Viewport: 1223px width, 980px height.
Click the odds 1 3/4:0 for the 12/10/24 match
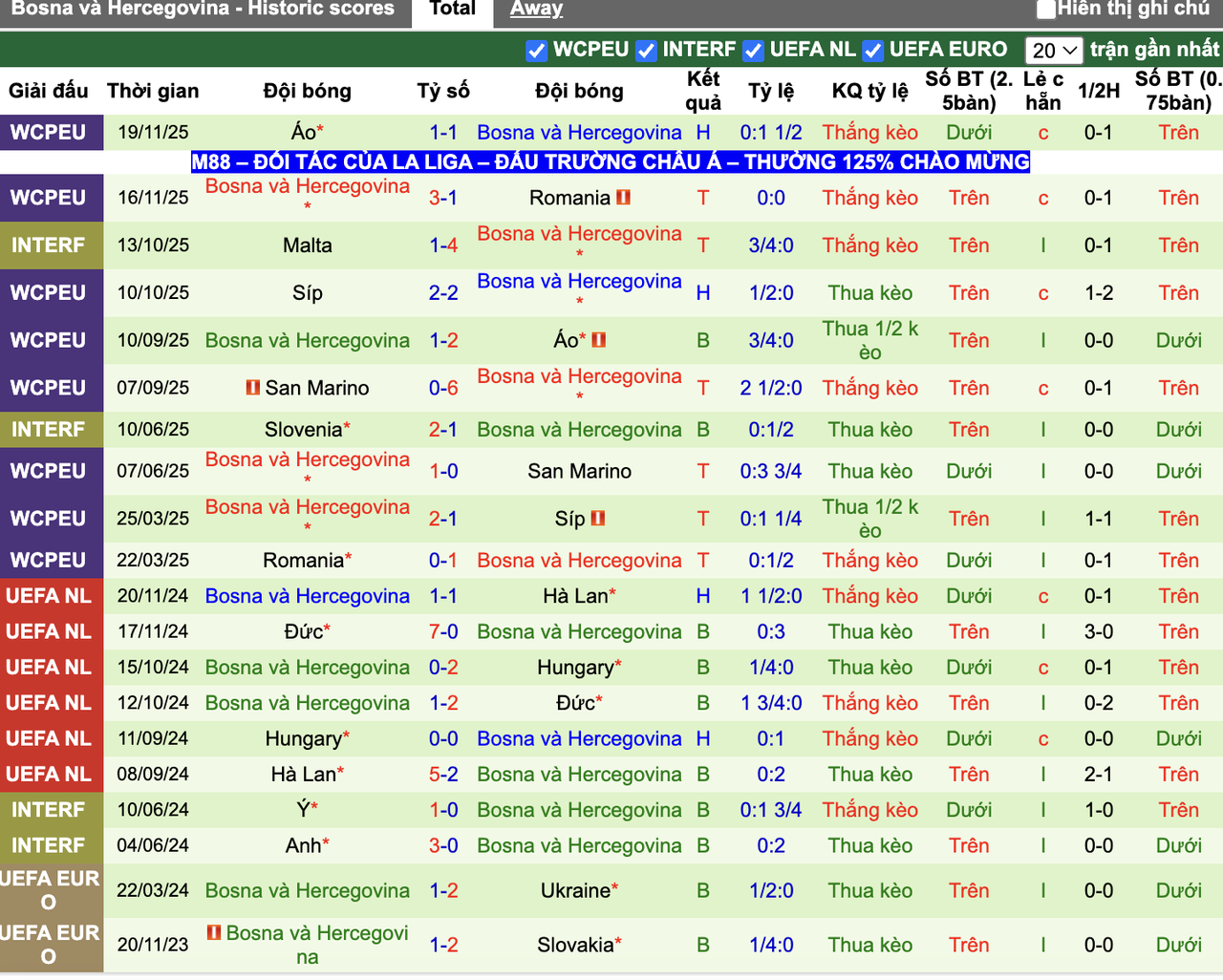(x=771, y=704)
